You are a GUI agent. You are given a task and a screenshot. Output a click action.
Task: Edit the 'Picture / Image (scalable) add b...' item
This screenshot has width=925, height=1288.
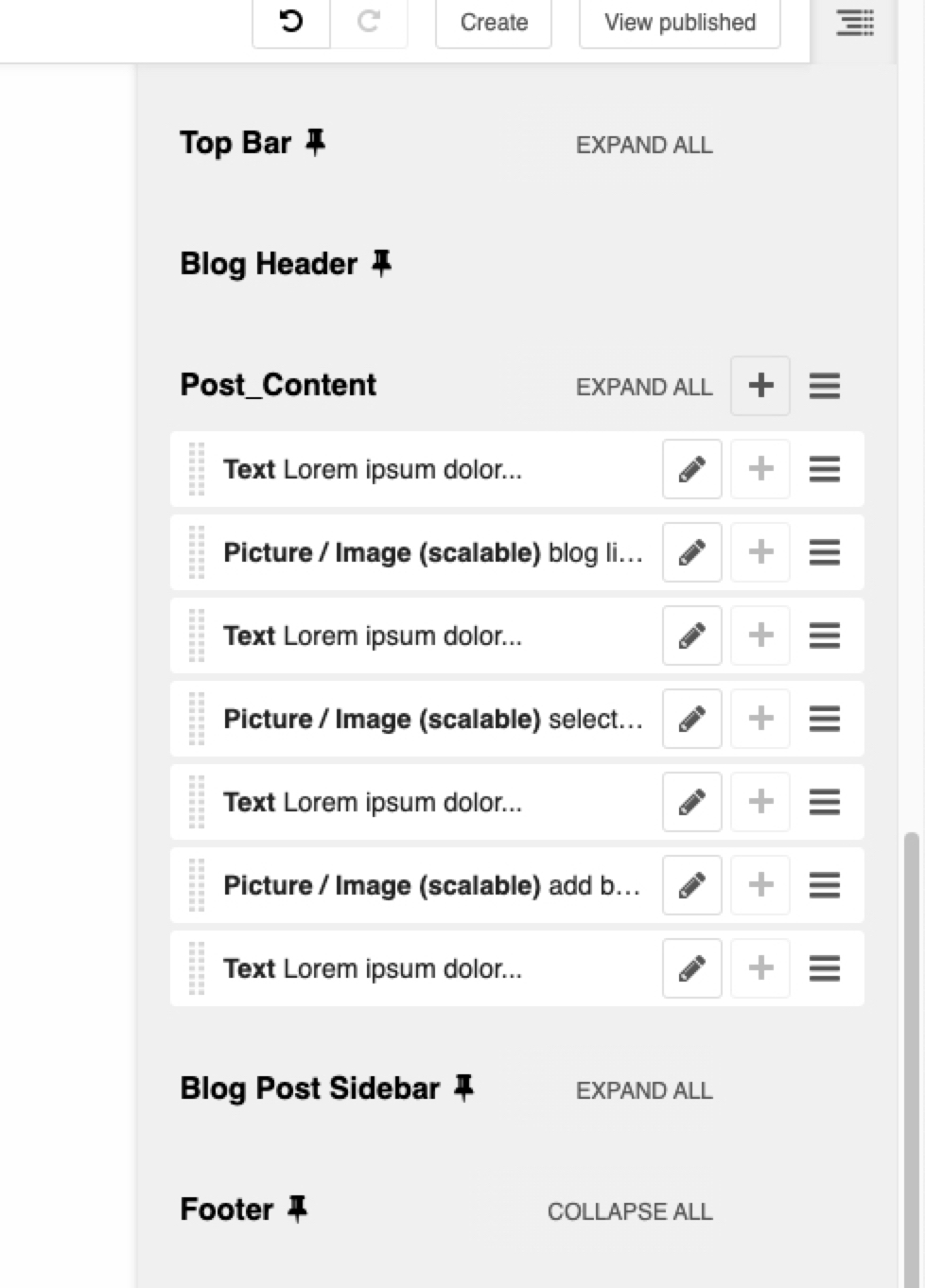[691, 885]
